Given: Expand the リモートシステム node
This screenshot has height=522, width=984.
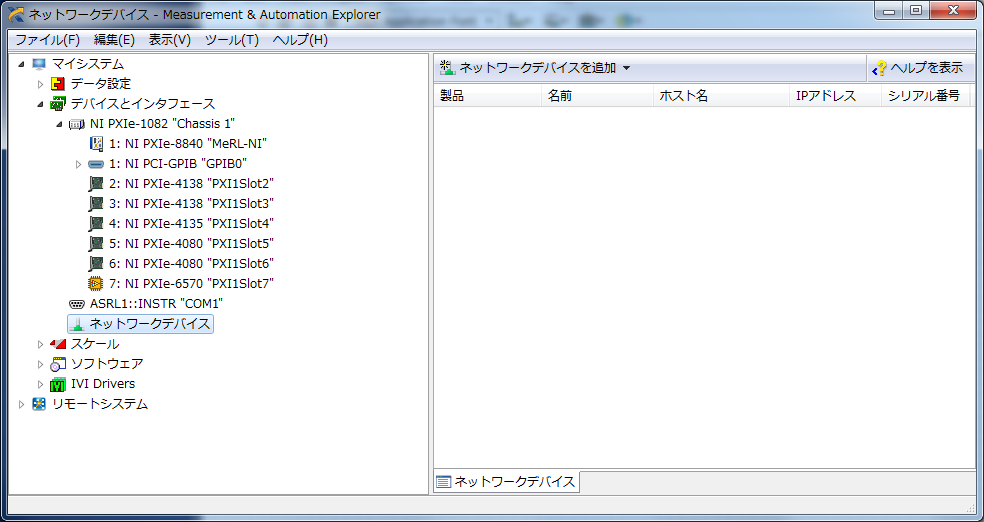Looking at the screenshot, I should click(21, 405).
